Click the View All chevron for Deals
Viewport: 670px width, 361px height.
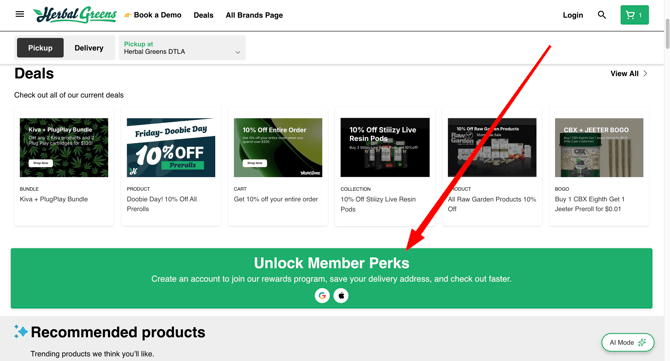pyautogui.click(x=645, y=73)
